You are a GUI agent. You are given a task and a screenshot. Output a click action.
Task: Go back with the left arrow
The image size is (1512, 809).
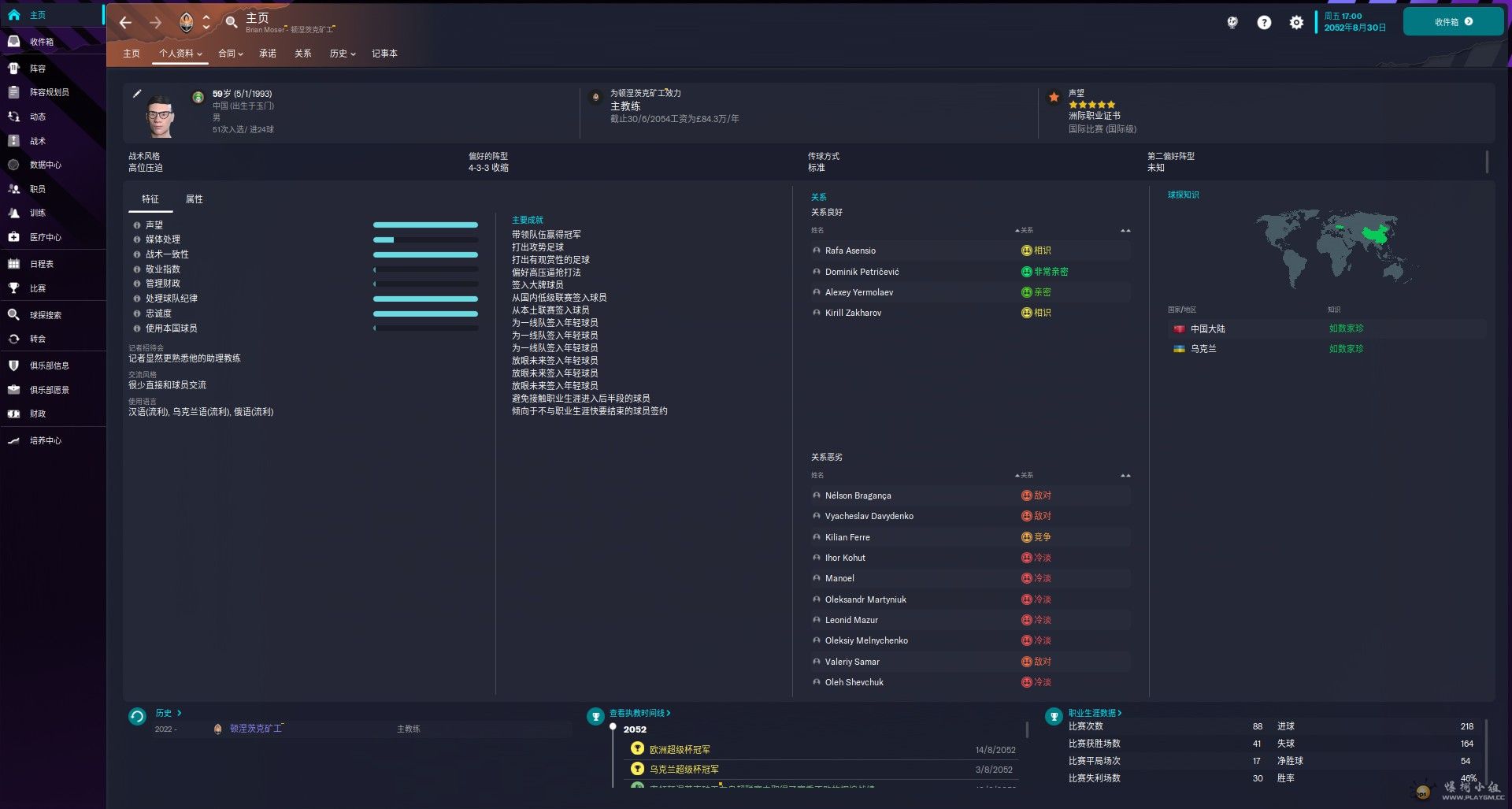[125, 23]
